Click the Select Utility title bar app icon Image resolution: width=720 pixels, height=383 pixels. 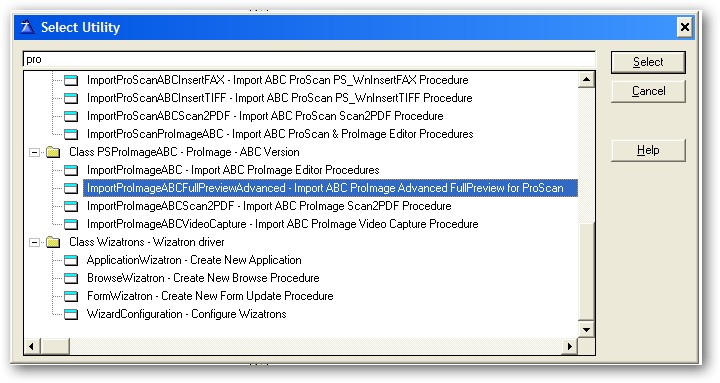(28, 27)
